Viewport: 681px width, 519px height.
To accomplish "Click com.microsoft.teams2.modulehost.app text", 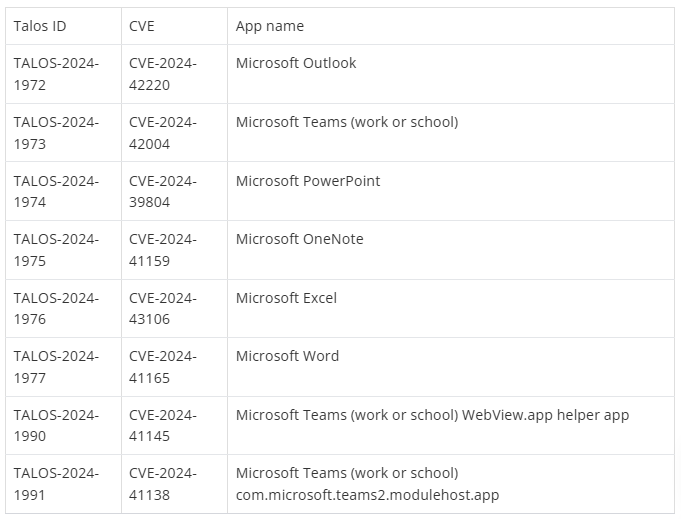I will [x=367, y=494].
